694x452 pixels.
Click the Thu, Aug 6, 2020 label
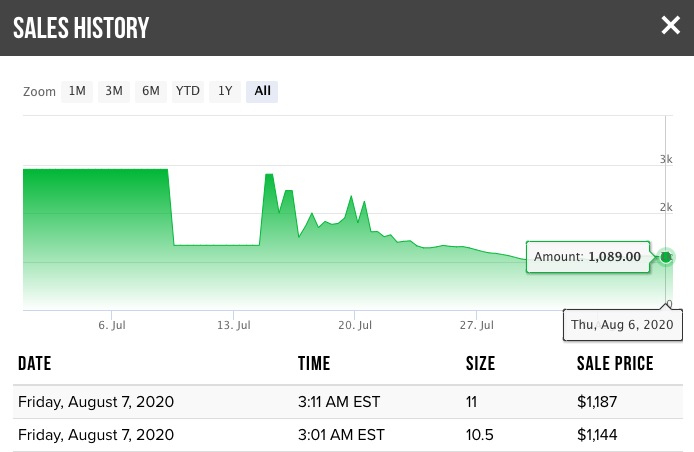click(x=624, y=324)
